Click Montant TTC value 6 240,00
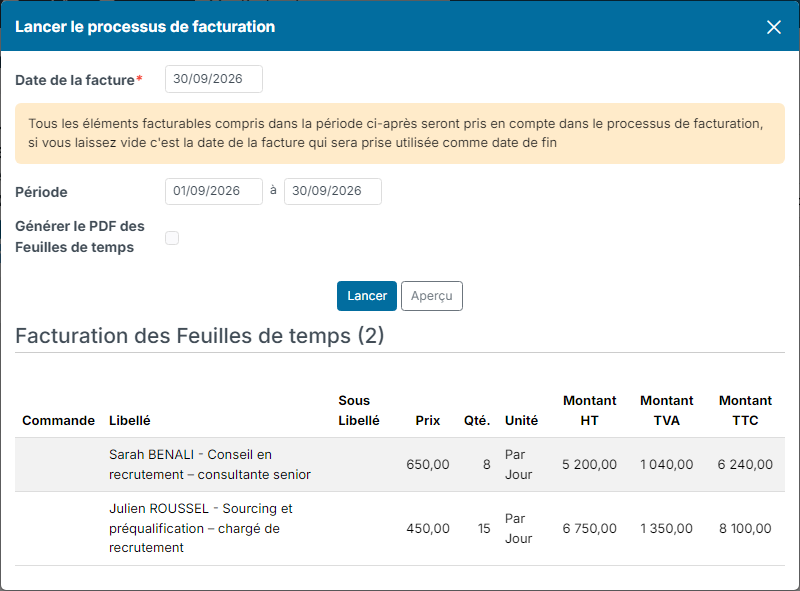 pyautogui.click(x=745, y=464)
